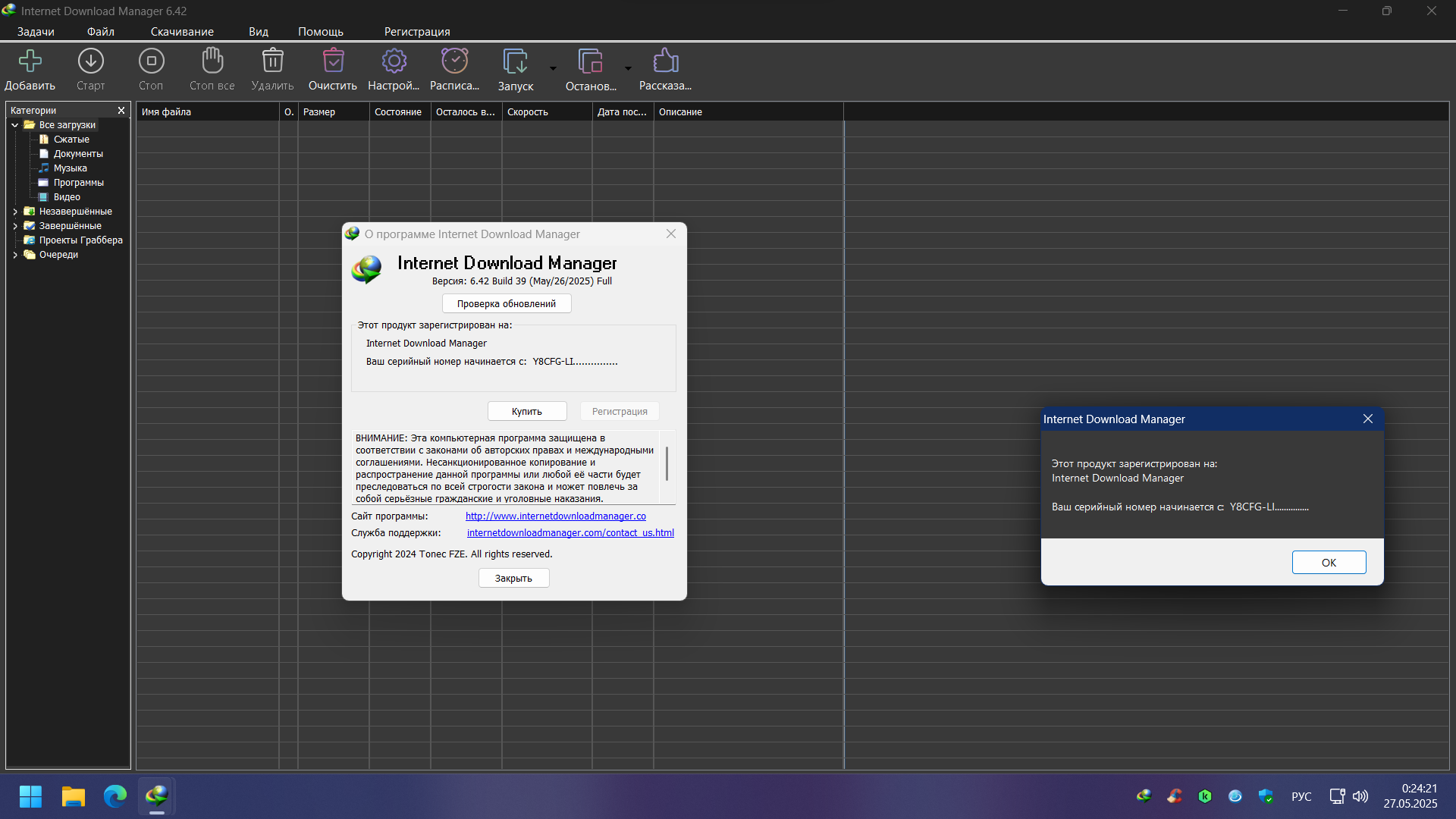1456x819 pixels.
Task: Click the Стоп все hand icon
Action: pyautogui.click(x=212, y=61)
